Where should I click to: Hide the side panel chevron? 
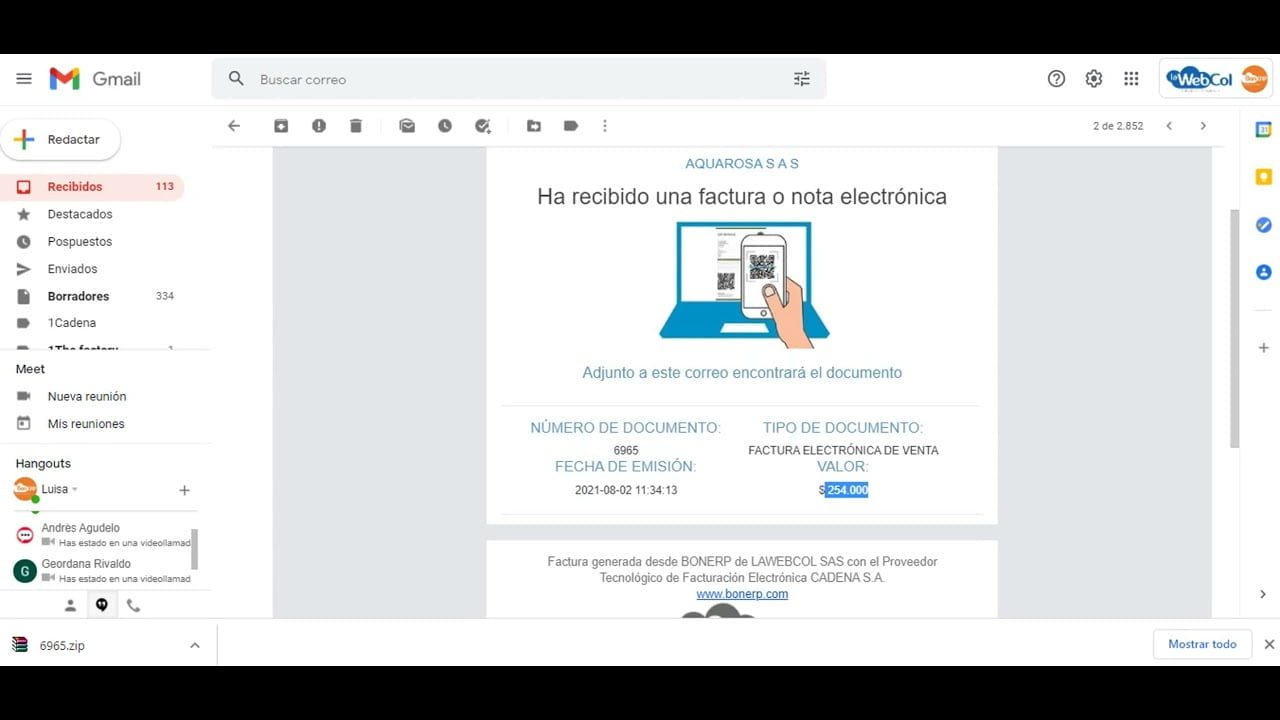(x=1263, y=594)
